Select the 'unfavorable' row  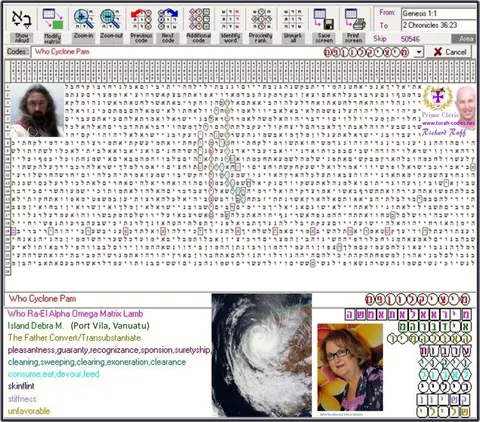click(x=29, y=411)
